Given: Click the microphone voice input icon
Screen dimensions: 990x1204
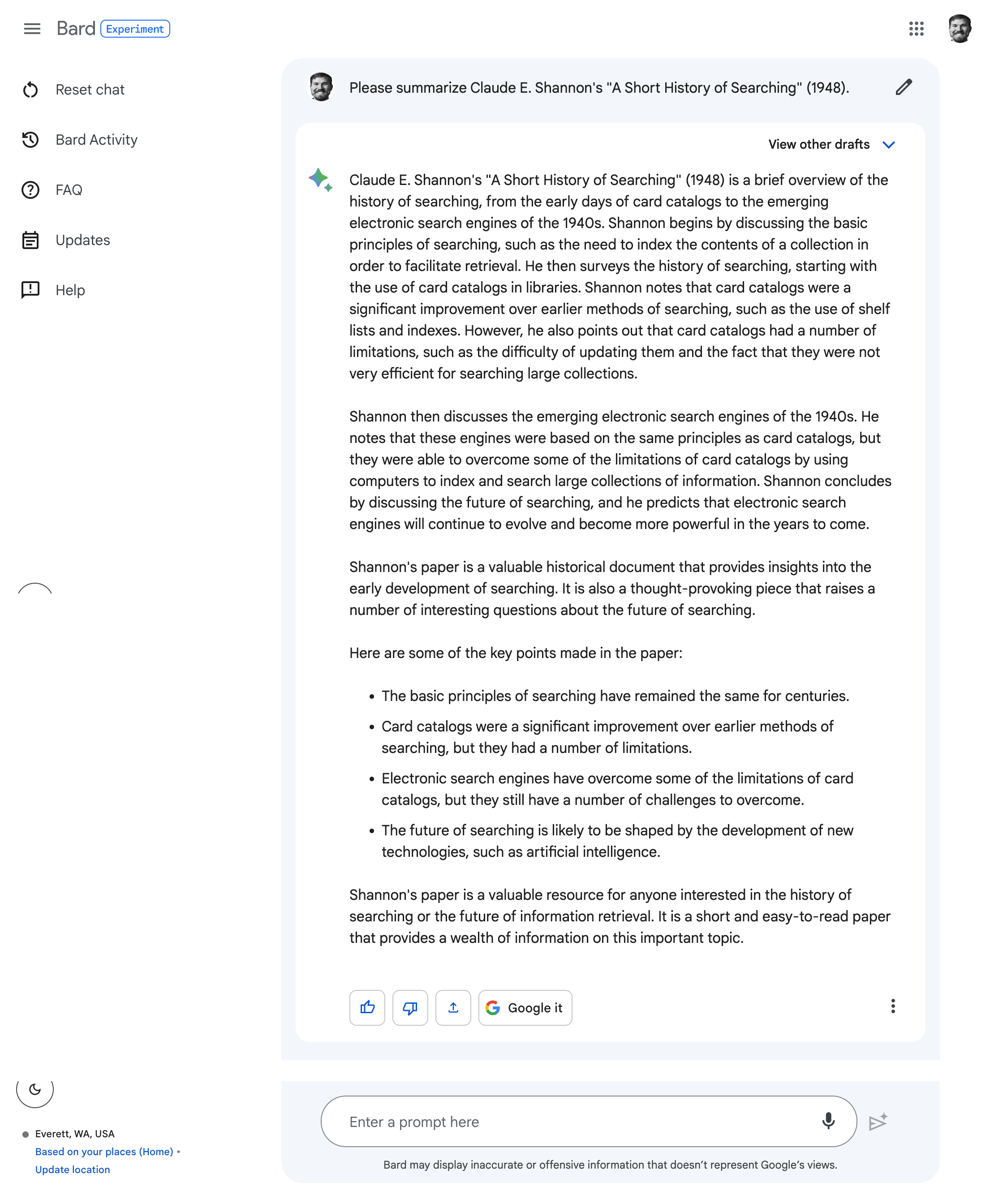Looking at the screenshot, I should (x=828, y=1121).
